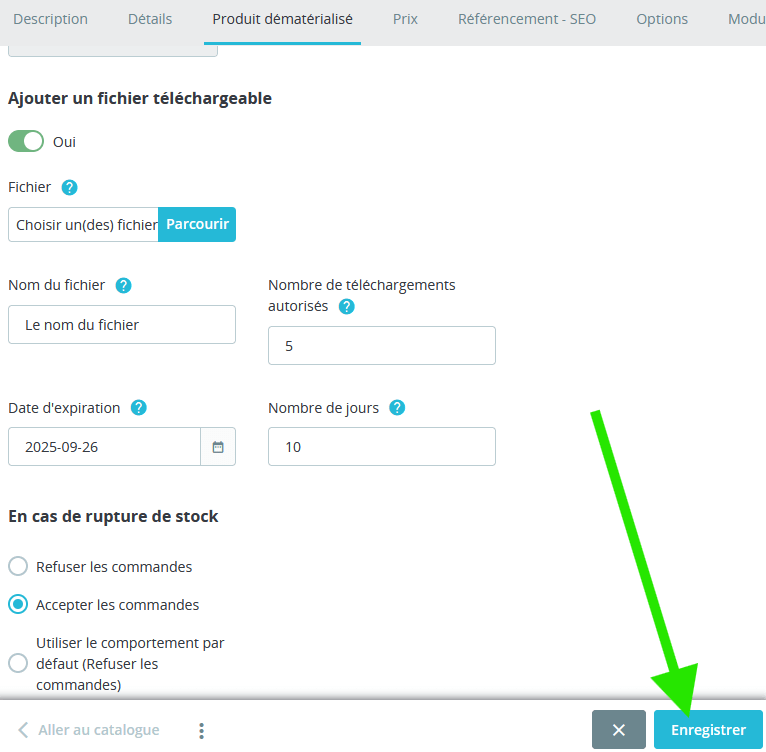
Task: Select Refuser les commandes option
Action: pos(18,567)
